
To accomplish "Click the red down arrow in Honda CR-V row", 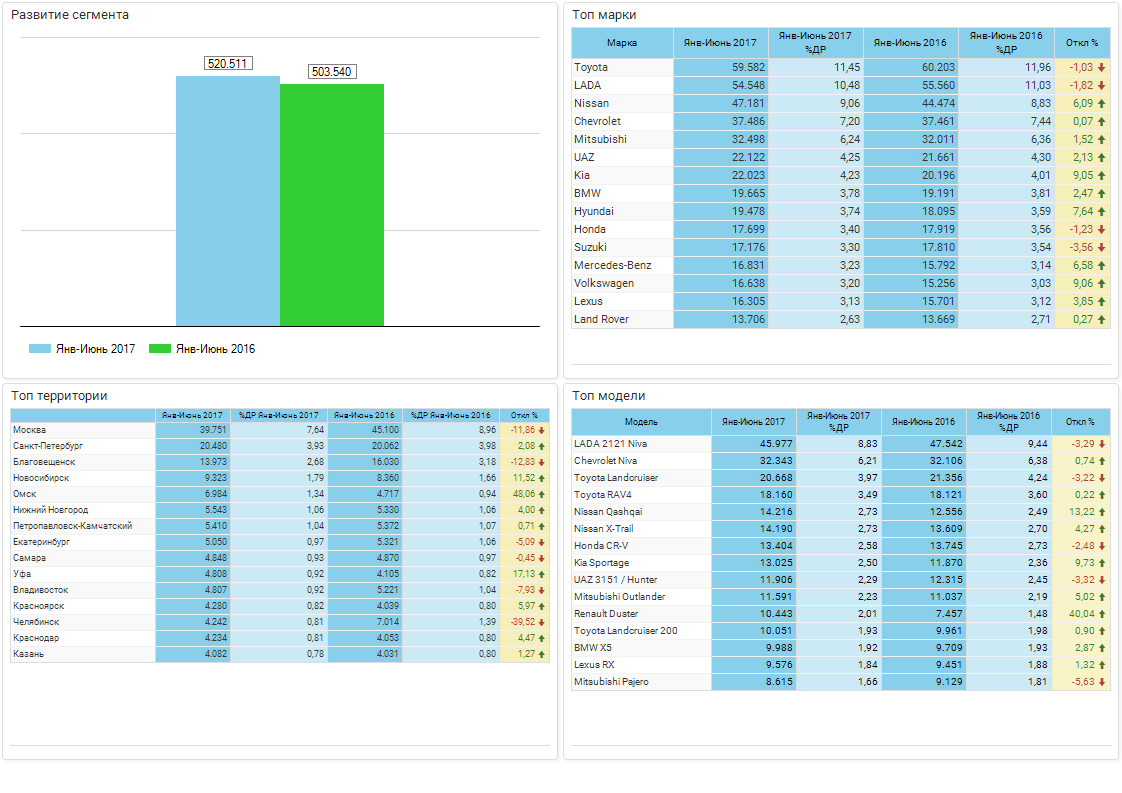I will click(x=1102, y=546).
